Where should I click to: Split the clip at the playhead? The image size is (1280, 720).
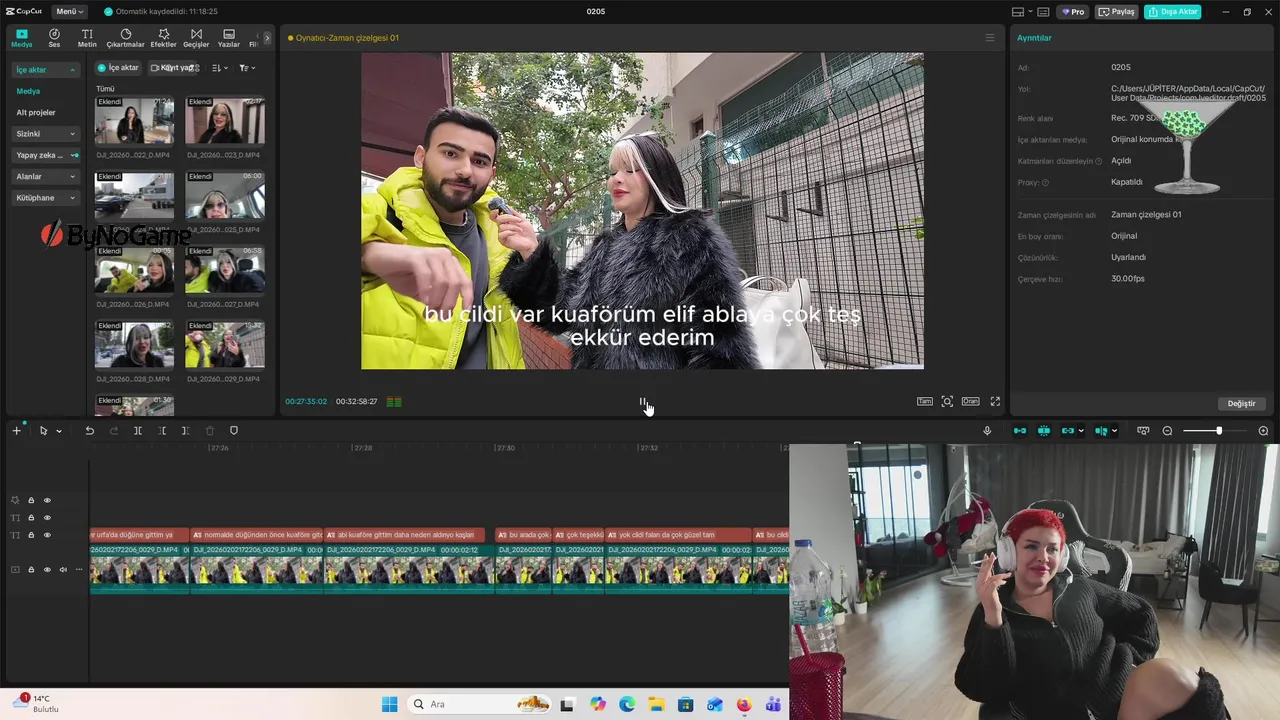(x=138, y=430)
